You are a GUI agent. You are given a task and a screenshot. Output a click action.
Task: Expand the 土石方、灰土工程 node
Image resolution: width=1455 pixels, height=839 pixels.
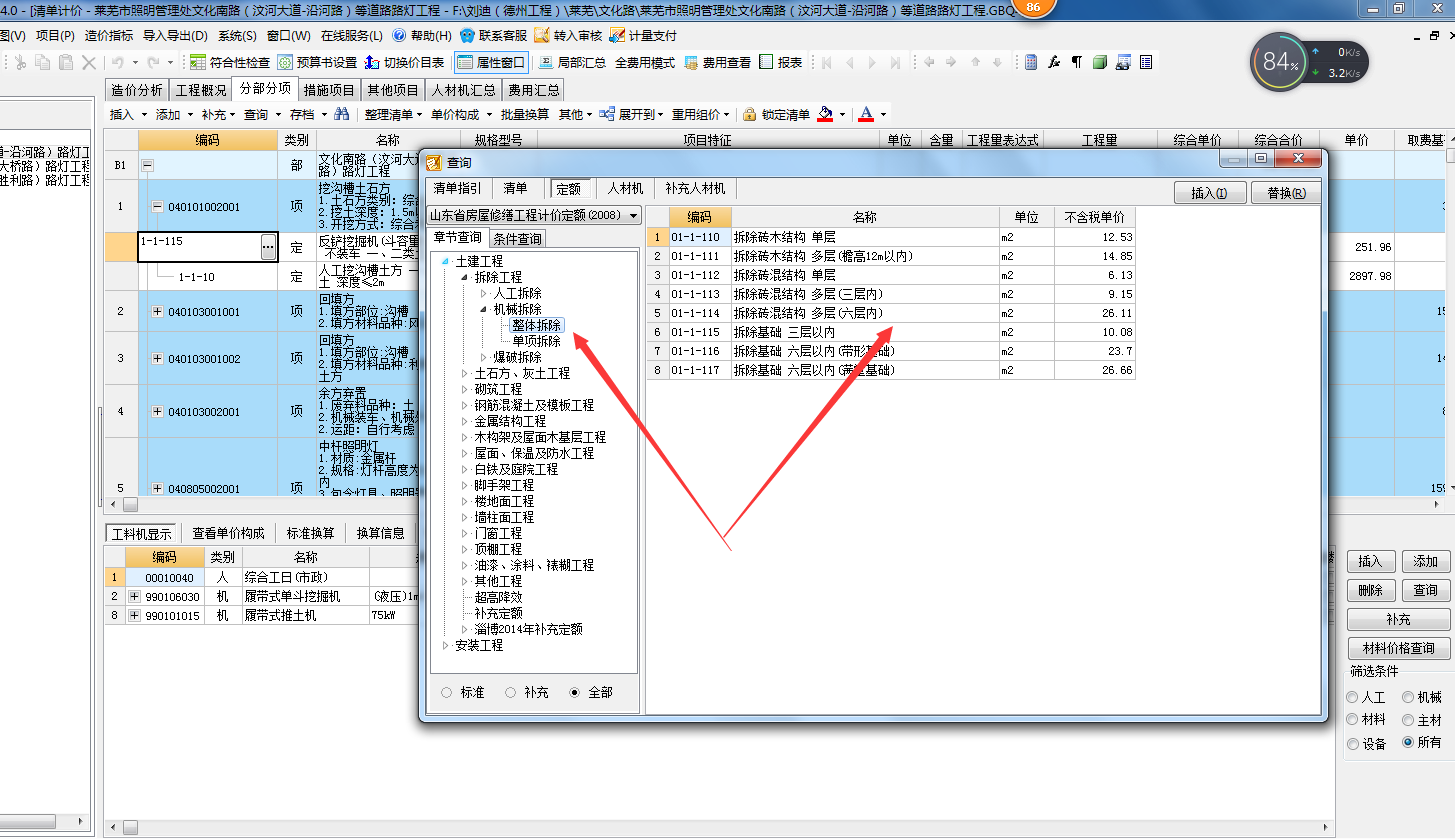(x=465, y=373)
